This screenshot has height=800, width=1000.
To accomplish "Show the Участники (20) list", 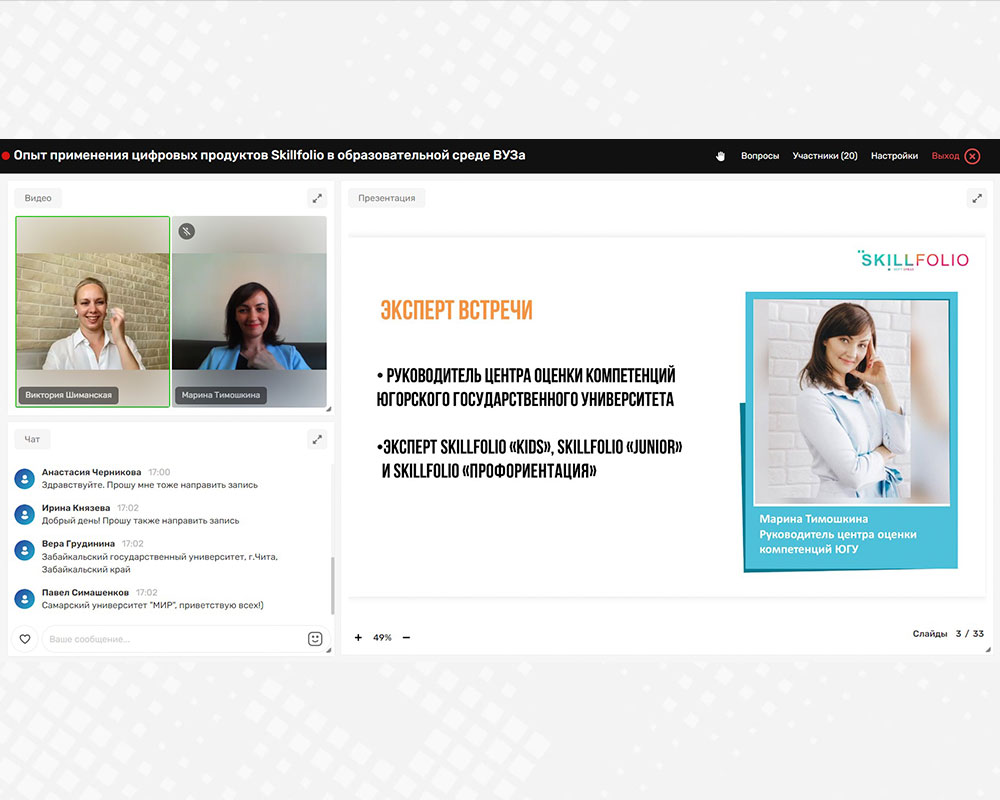I will 825,156.
